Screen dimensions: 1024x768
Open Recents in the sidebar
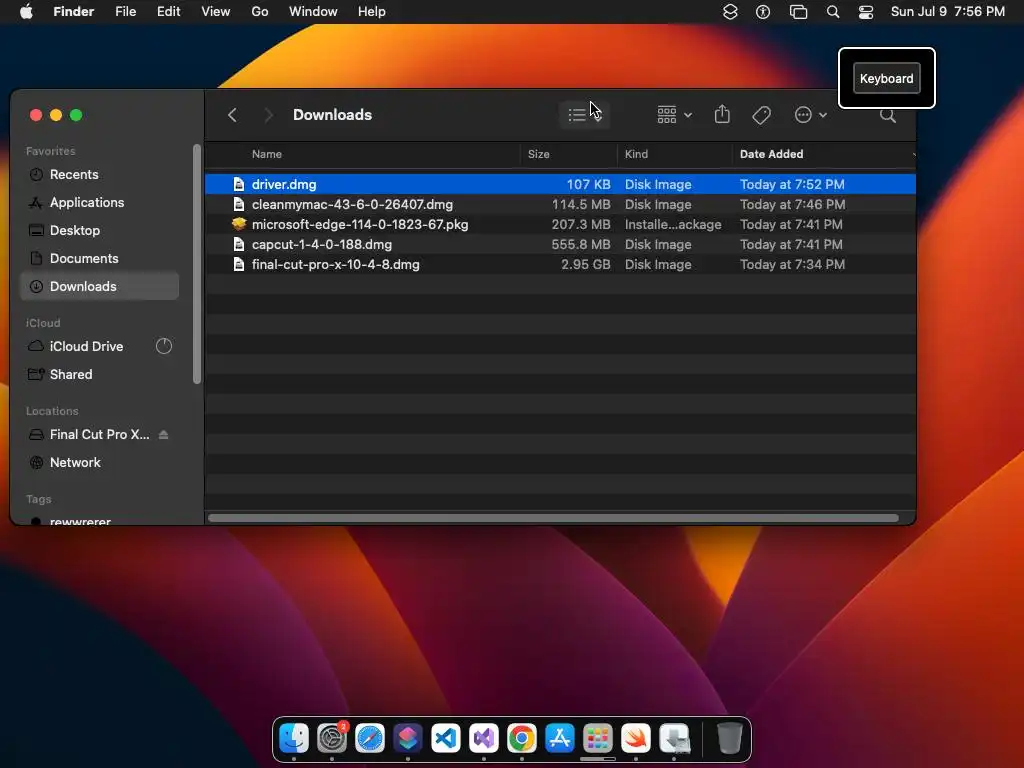click(x=99, y=174)
